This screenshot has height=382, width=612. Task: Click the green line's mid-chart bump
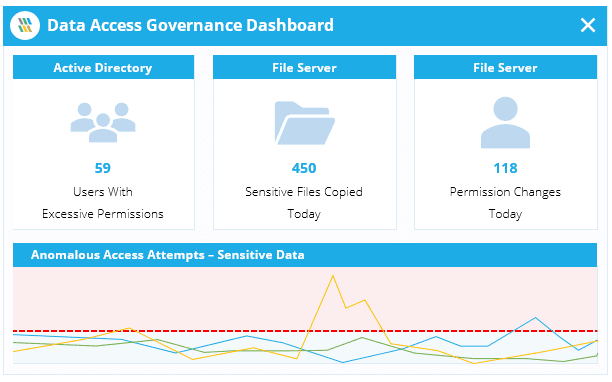click(362, 338)
